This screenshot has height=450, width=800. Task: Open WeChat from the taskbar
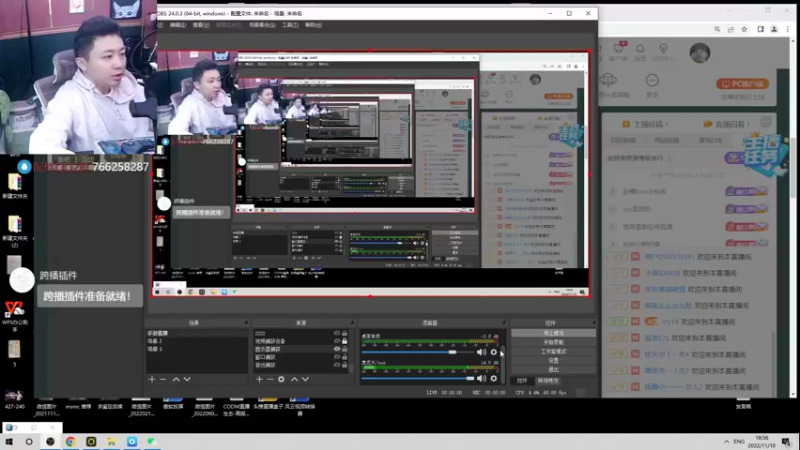[x=152, y=442]
